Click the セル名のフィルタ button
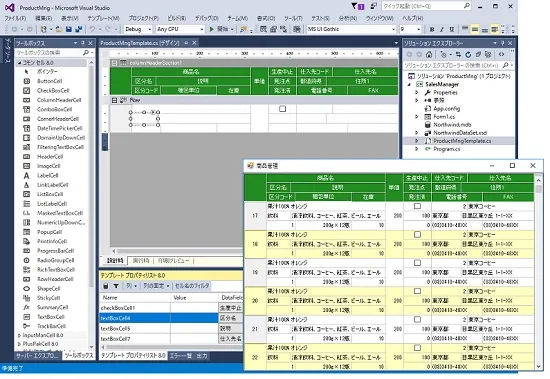 (x=192, y=286)
